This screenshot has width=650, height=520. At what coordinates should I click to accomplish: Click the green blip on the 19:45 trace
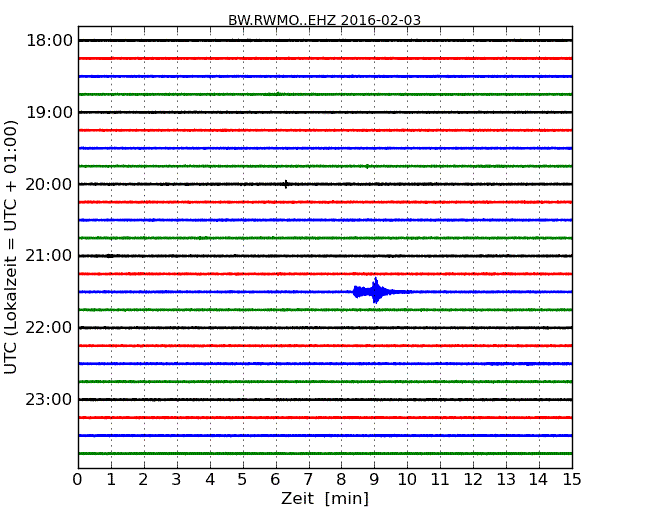coord(367,166)
